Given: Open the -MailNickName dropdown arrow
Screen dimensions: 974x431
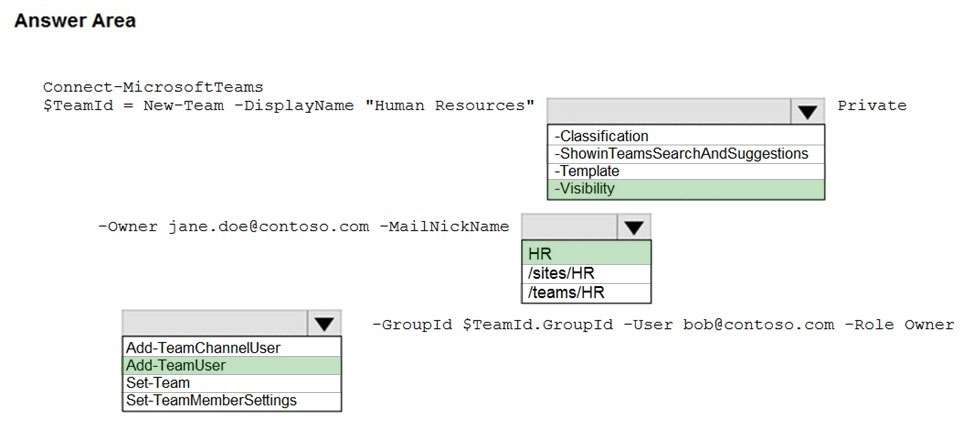Looking at the screenshot, I should click(634, 227).
